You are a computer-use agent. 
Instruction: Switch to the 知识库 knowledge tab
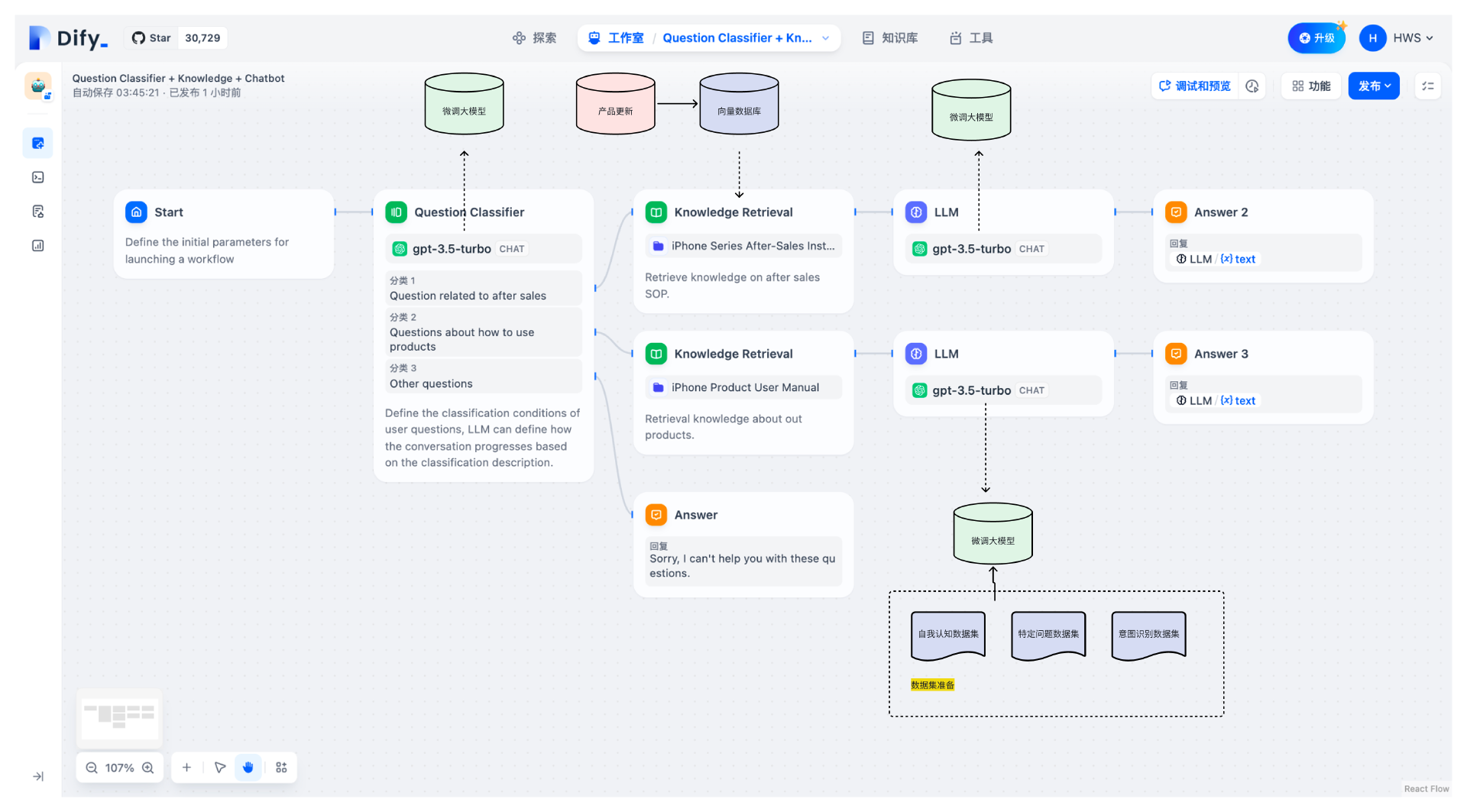(x=890, y=38)
